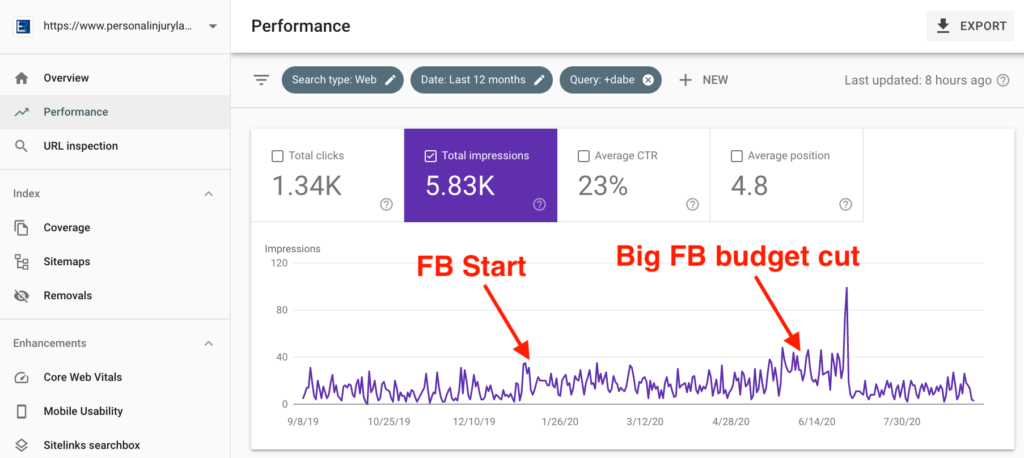This screenshot has width=1024, height=458.
Task: Click the Core Web Vitals gauge icon
Action: [21, 377]
